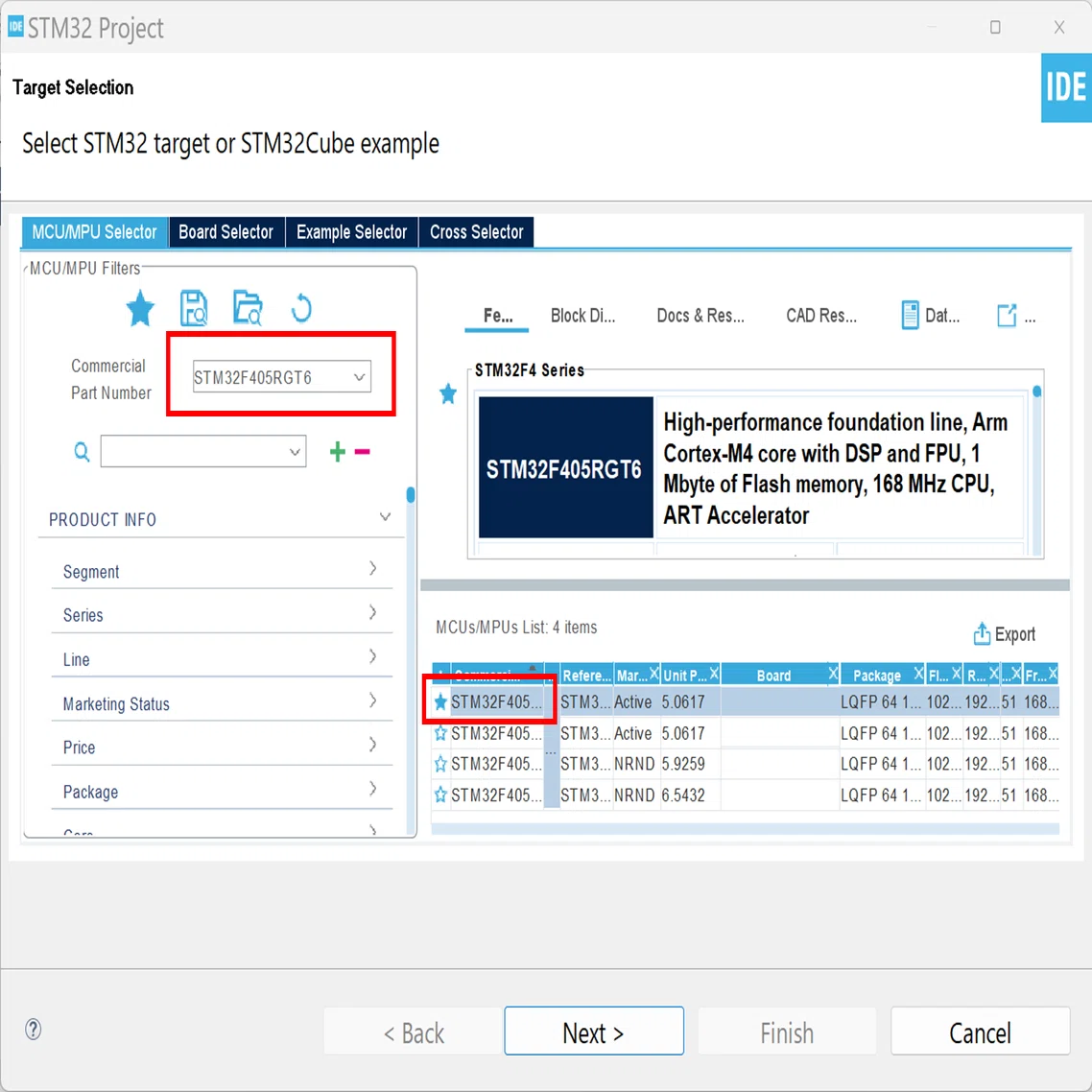Switch to the MCU/MPU Selector tab

click(x=95, y=232)
